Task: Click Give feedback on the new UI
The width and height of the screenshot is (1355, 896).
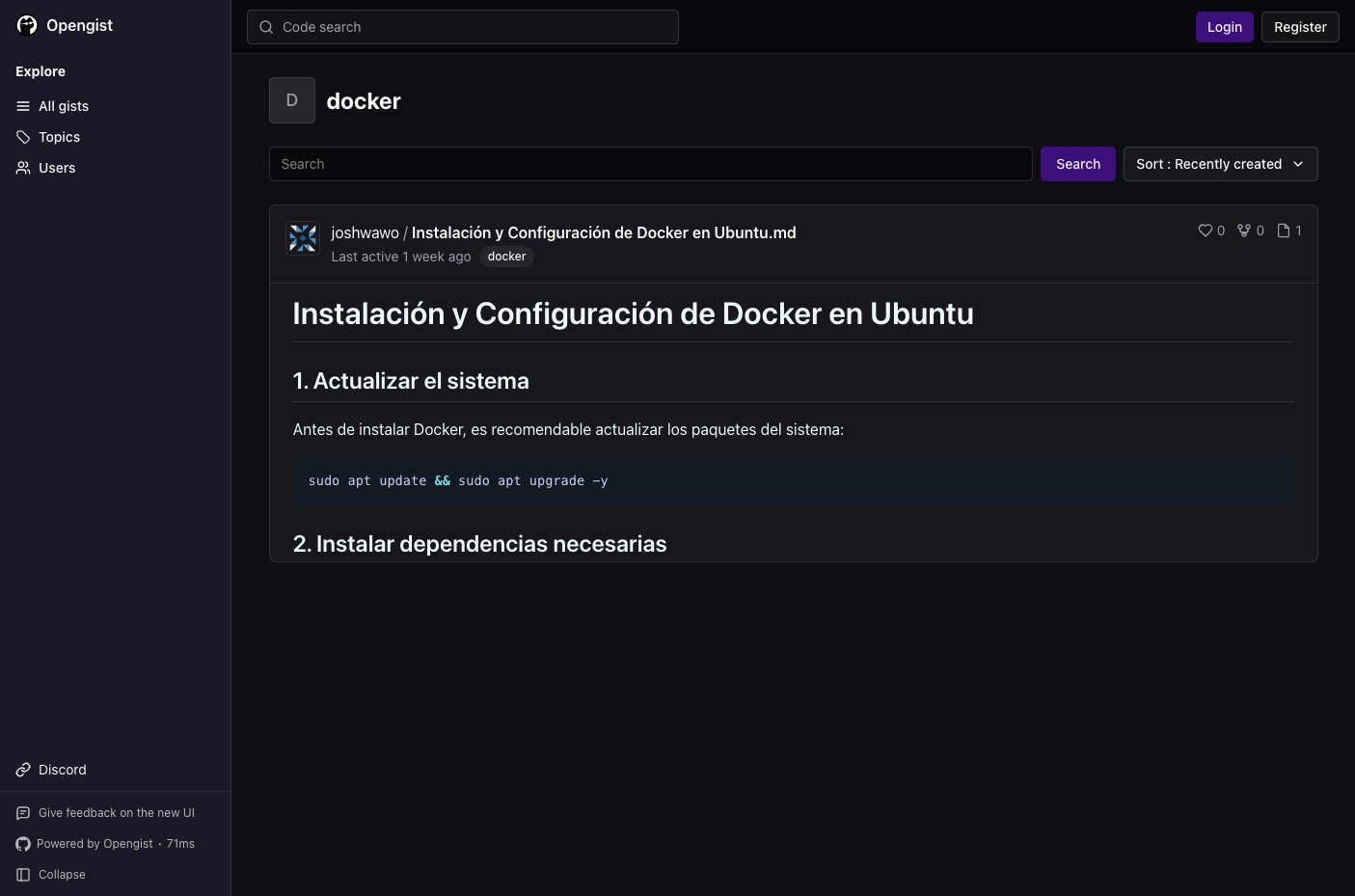Action: click(117, 813)
